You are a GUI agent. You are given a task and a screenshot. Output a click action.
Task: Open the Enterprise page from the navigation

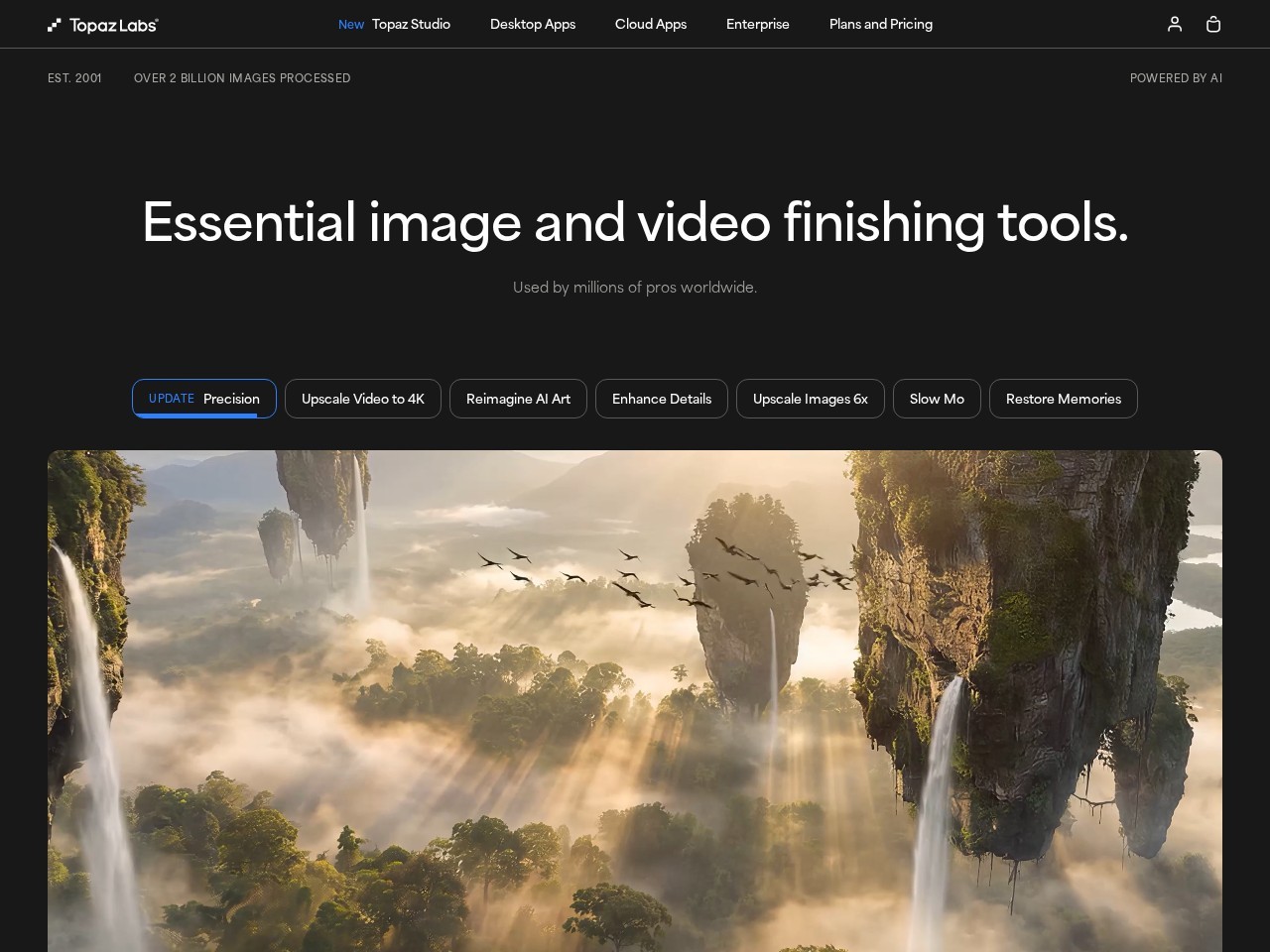click(x=758, y=24)
